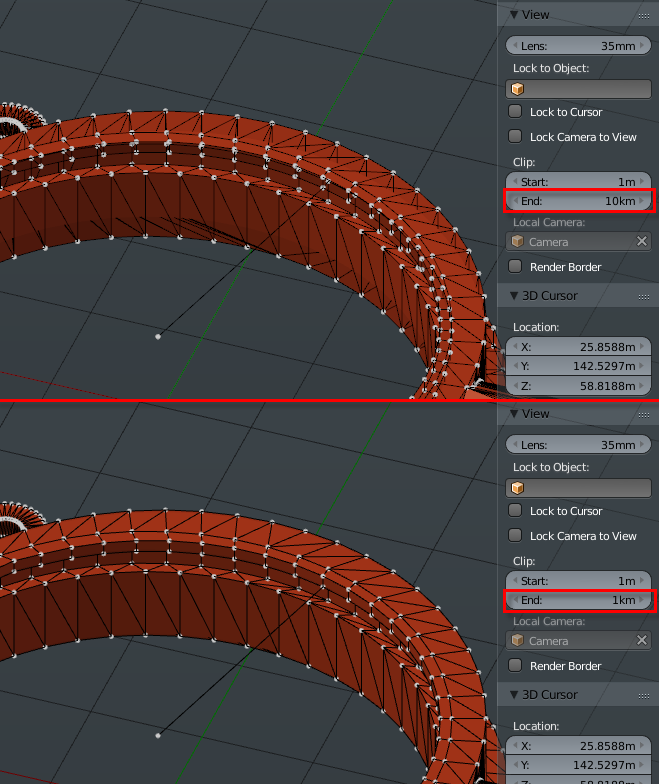This screenshot has width=659, height=784.
Task: Click the upper 3D Cursor Z location field
Action: coord(578,386)
